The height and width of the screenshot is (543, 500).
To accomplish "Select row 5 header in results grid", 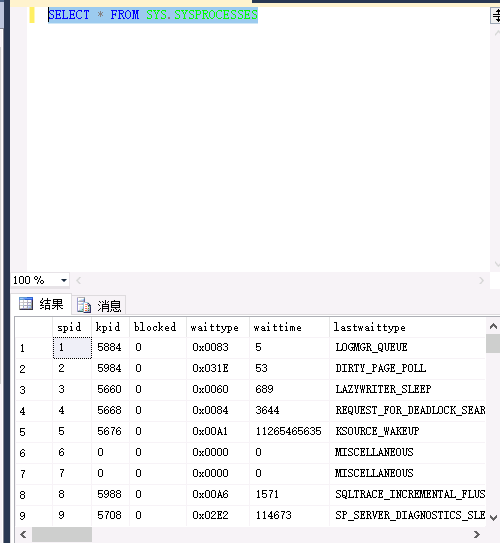I will [34, 432].
